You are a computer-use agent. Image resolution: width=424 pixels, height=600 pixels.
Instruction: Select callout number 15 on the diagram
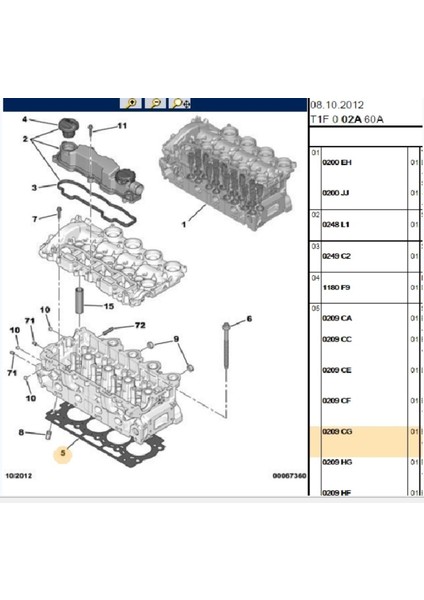109,306
